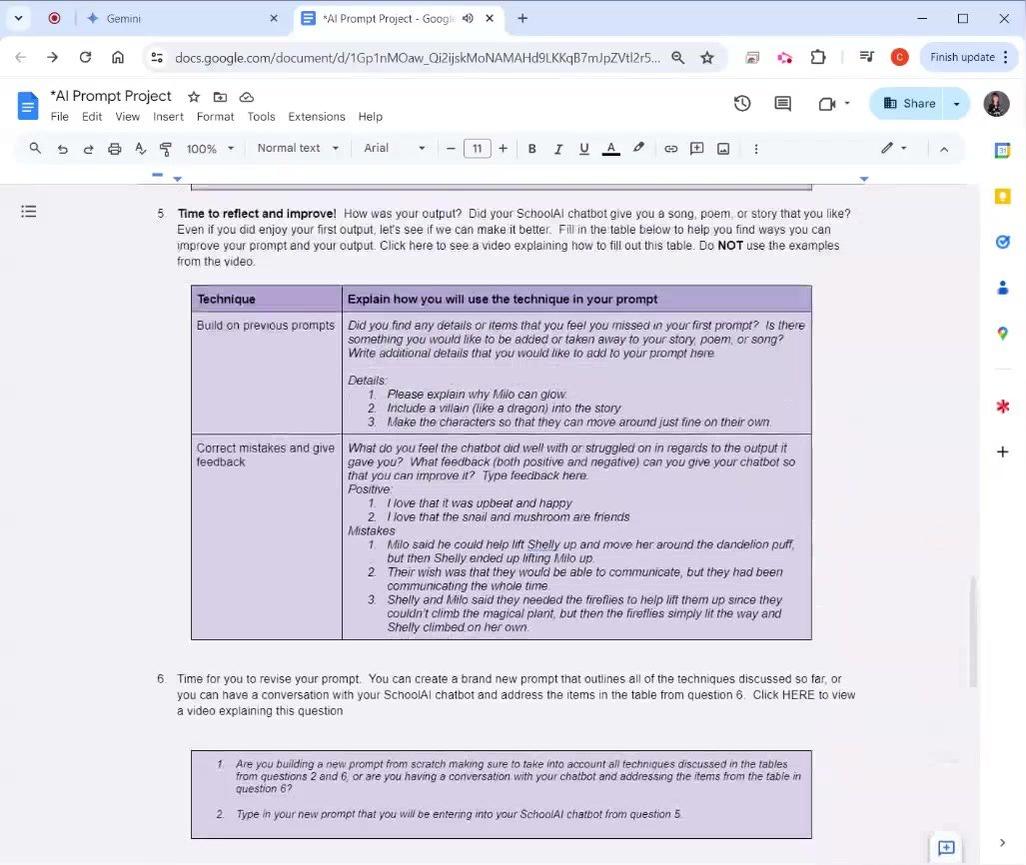Open the comments history icon
The width and height of the screenshot is (1026, 865).
[783, 103]
